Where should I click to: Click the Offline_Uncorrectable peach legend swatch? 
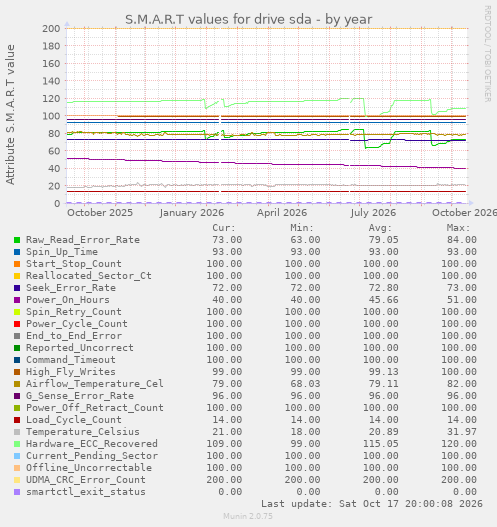(17, 468)
